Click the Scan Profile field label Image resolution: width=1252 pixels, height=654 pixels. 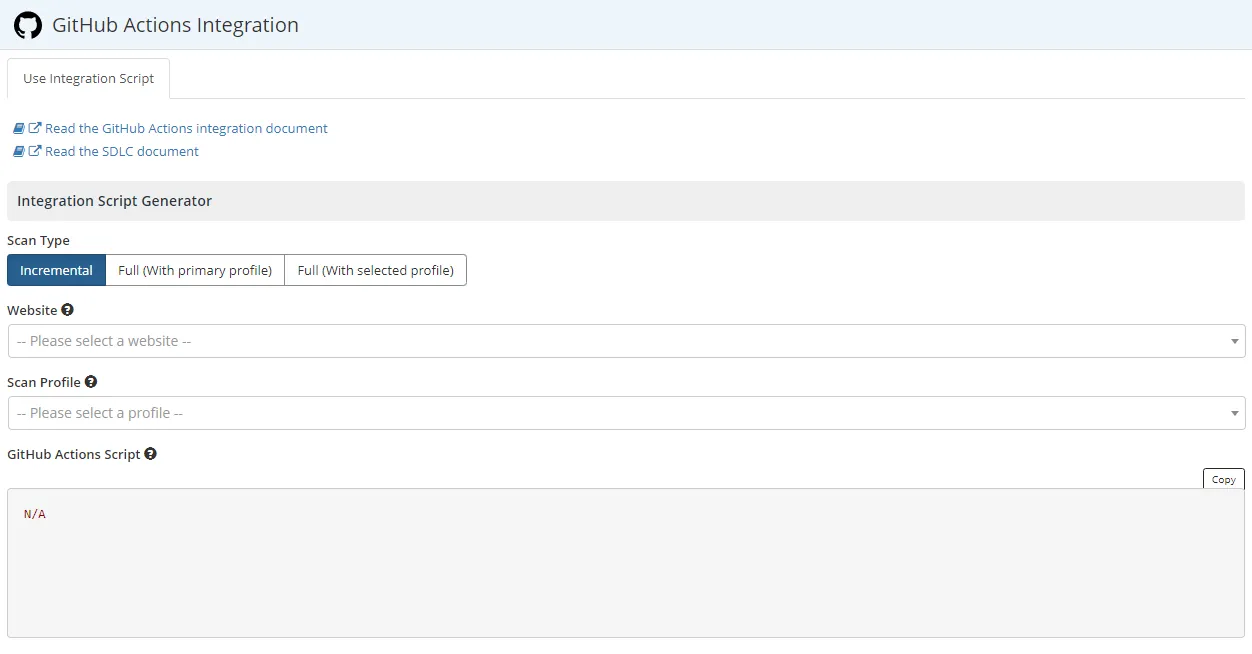point(44,382)
